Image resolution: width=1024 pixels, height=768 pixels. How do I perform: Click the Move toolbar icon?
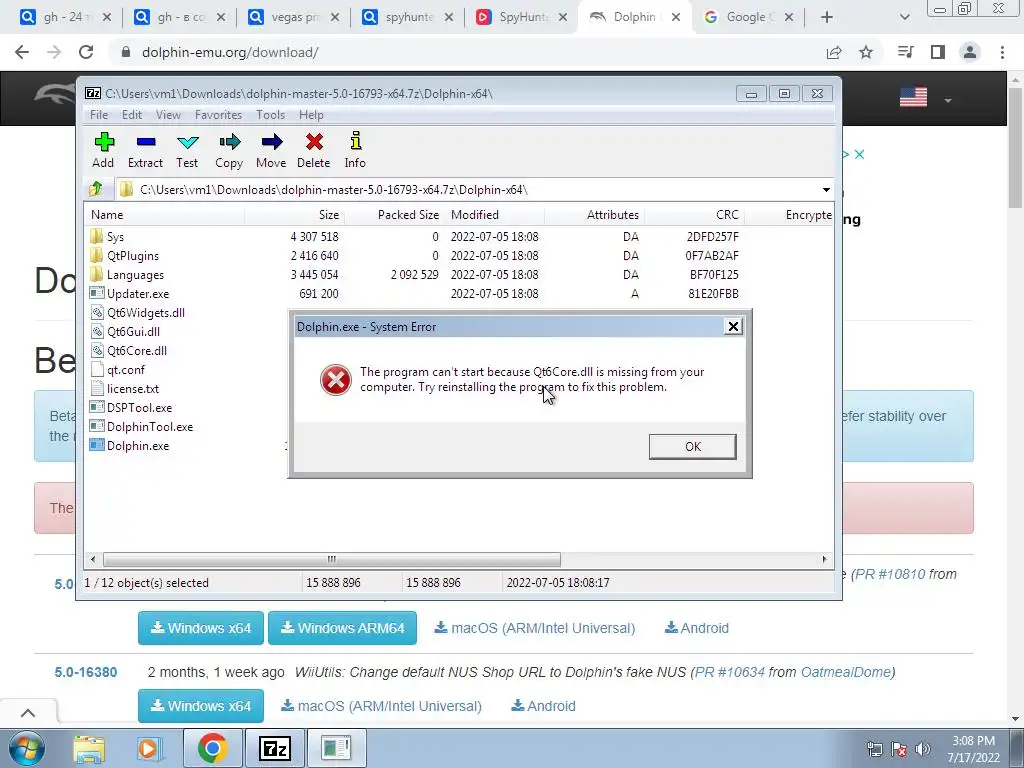pos(271,150)
